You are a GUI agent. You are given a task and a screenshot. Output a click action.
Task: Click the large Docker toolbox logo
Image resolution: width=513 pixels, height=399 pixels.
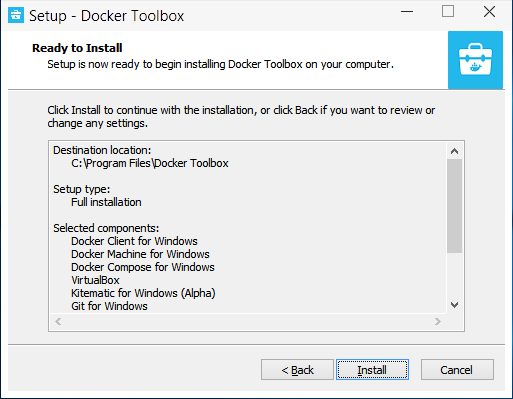coord(475,60)
